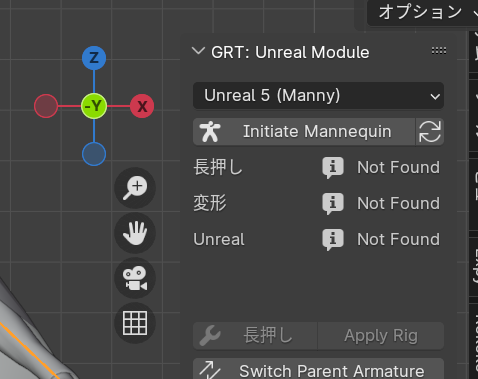Click the Switch Parent Armature button
478x379 pixels.
318,369
